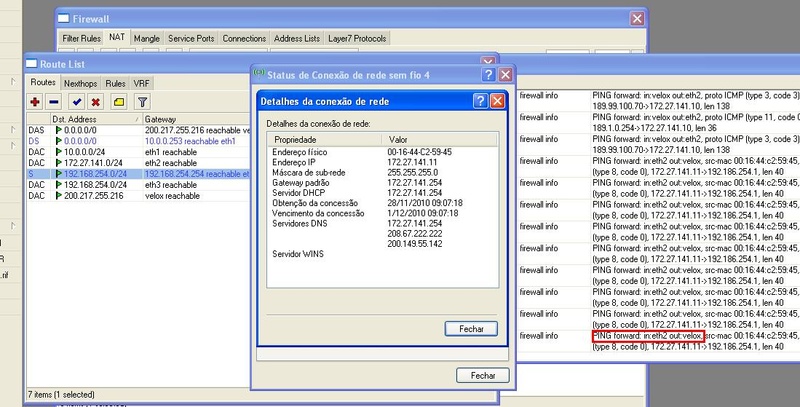Click subnet mask 255.255.255.0
The height and width of the screenshot is (407, 800).
click(412, 172)
